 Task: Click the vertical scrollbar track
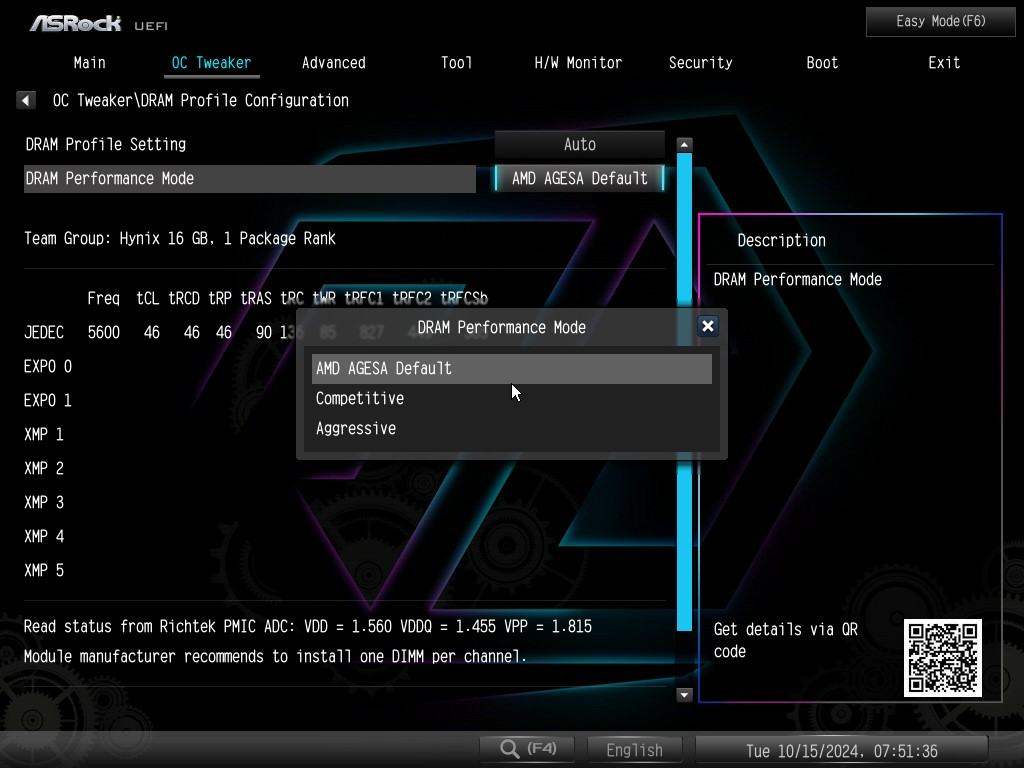coord(684,392)
